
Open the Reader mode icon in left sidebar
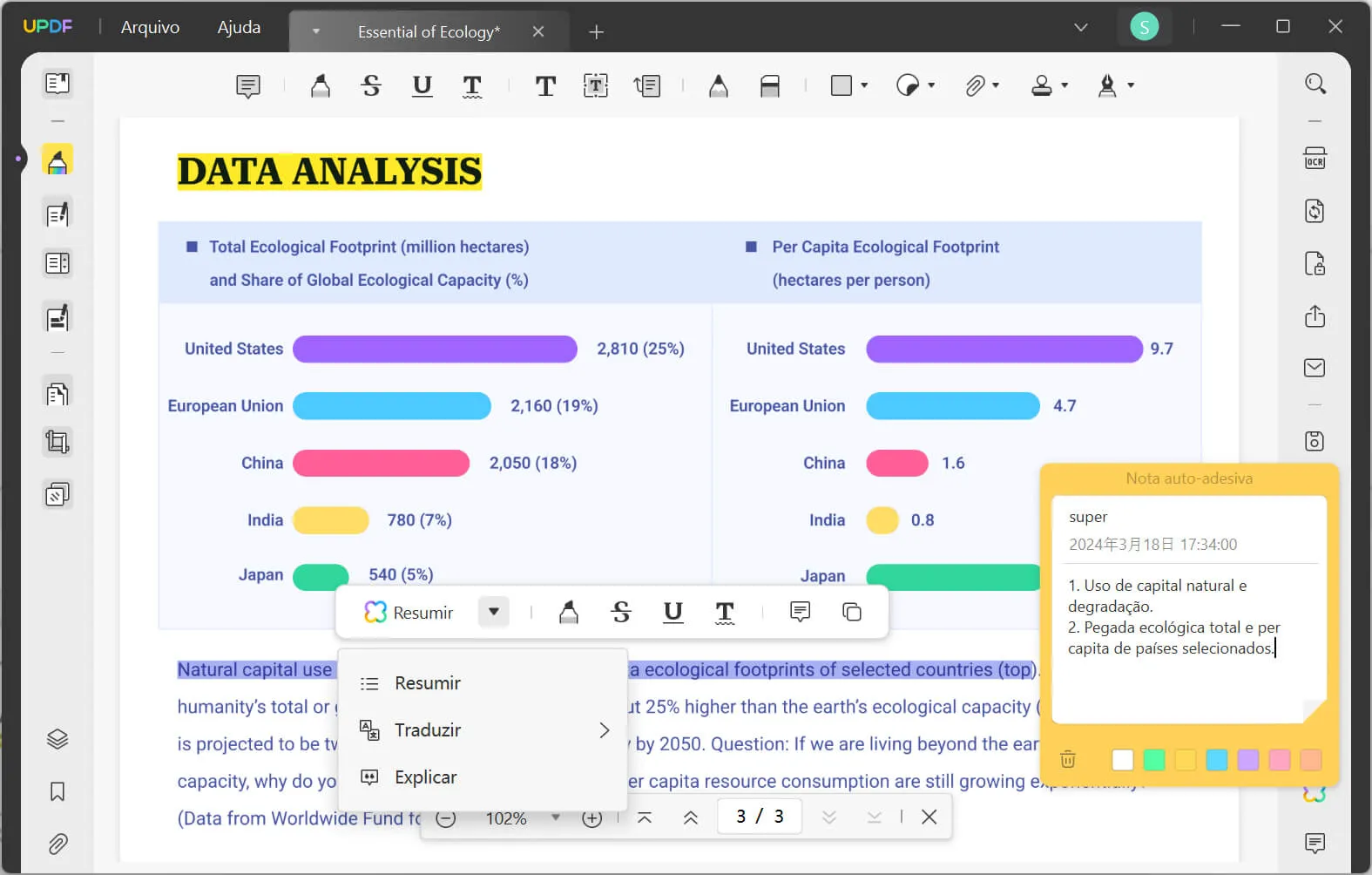pos(57,83)
